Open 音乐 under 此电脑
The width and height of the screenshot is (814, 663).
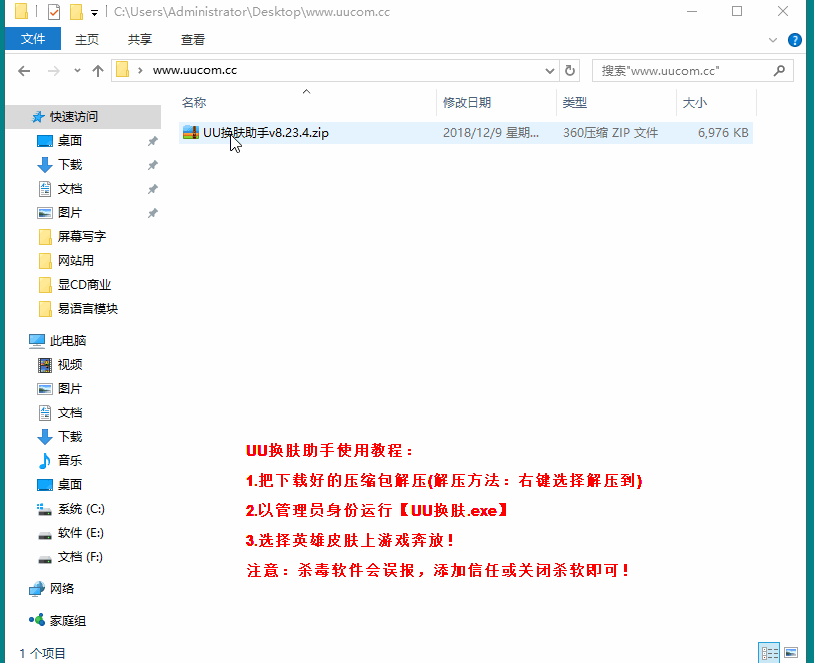pos(70,461)
